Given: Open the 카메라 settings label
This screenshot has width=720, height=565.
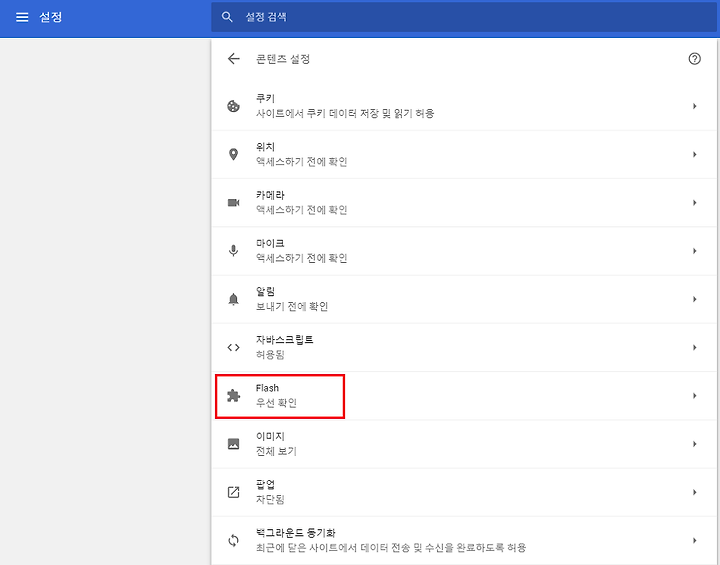Looking at the screenshot, I should click(270, 195).
